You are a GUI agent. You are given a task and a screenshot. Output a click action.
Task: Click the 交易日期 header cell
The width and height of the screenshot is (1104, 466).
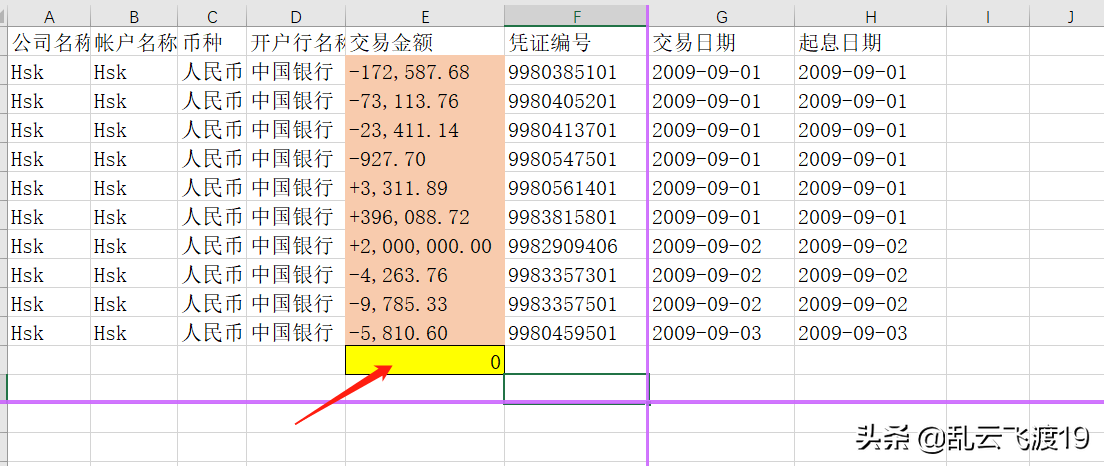point(722,42)
